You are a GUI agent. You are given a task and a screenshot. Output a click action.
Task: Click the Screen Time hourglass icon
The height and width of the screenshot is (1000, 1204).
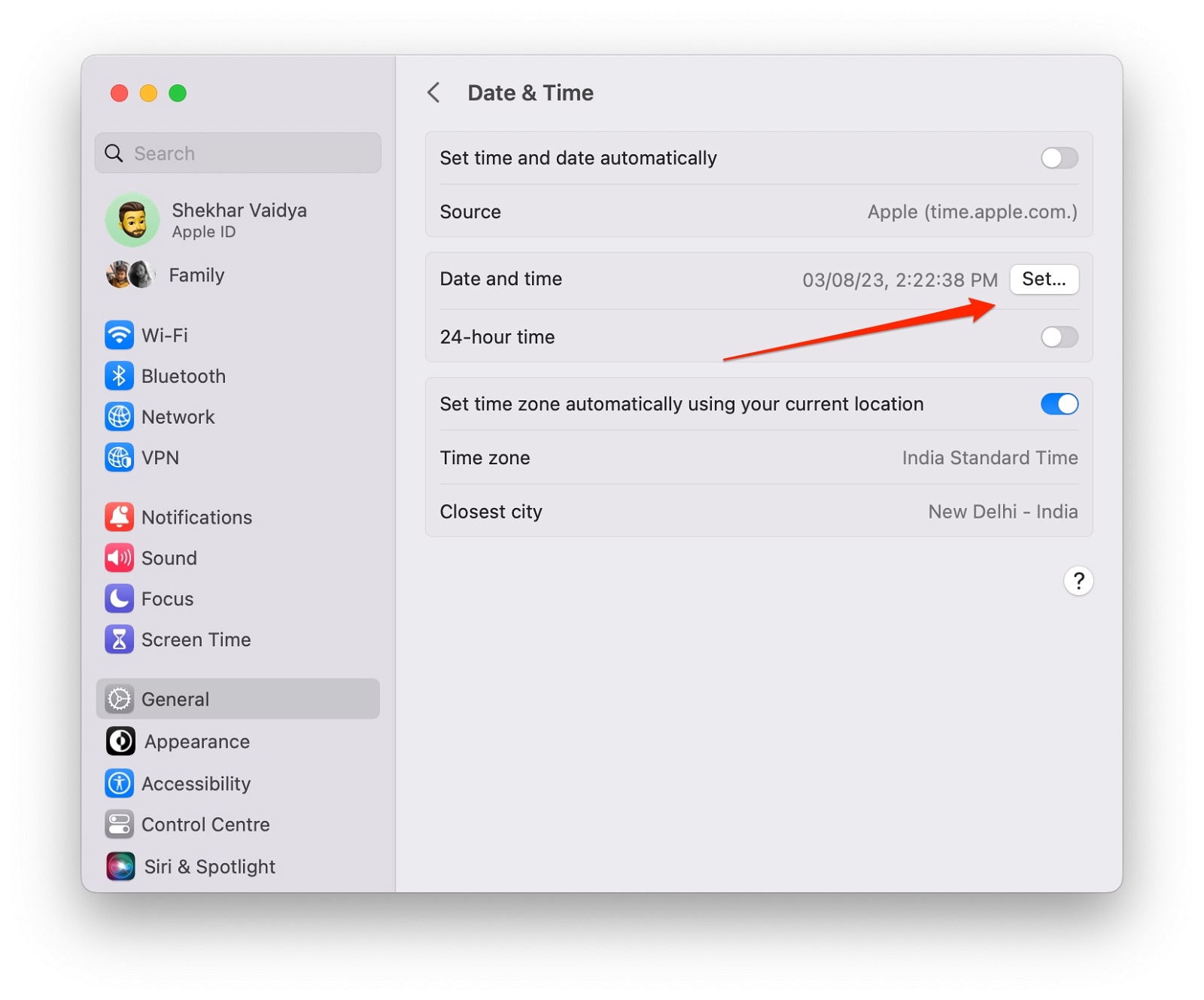click(119, 639)
